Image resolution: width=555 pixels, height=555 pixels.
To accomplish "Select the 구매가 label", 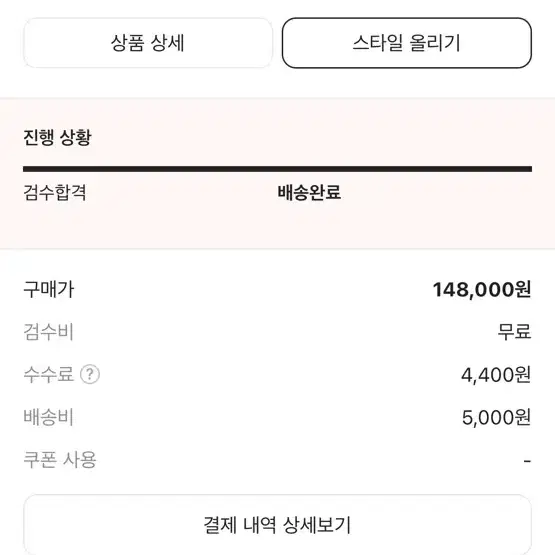I will [x=49, y=290].
